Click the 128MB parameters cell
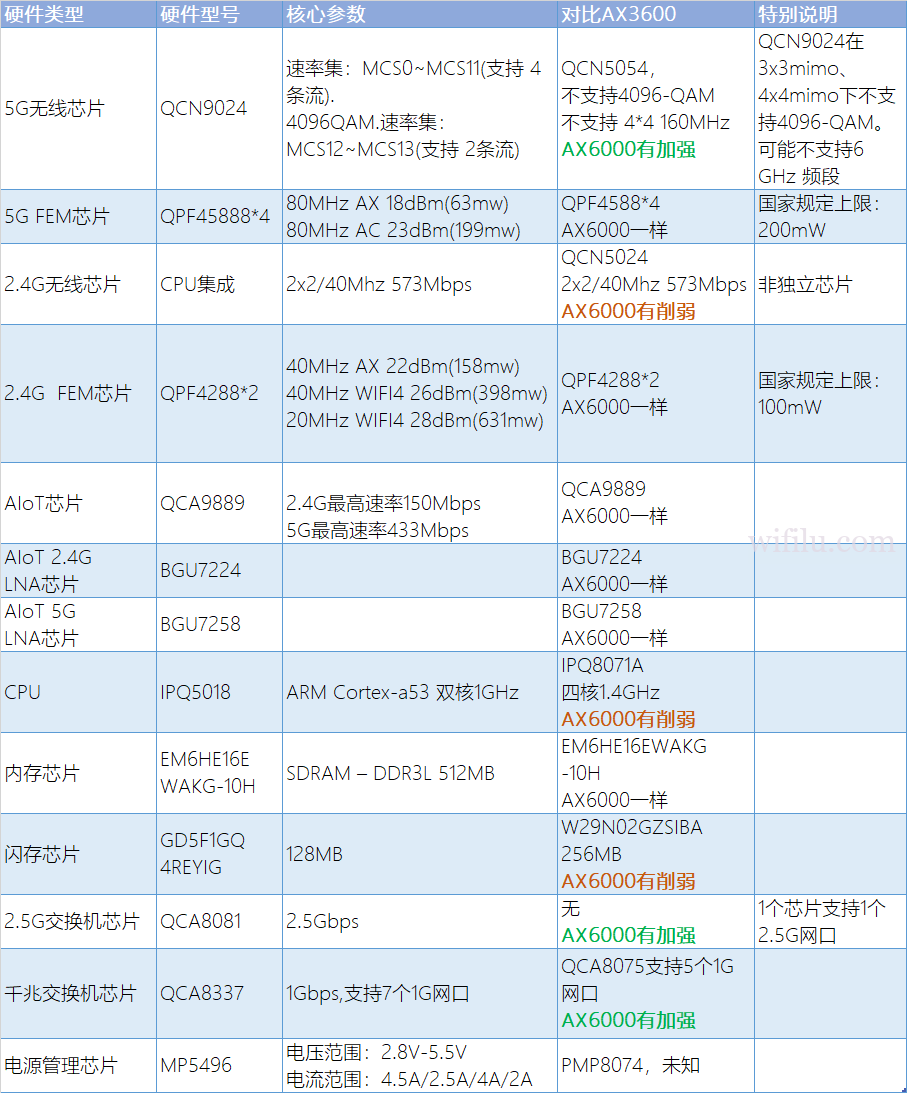The width and height of the screenshot is (907, 1093). [420, 854]
